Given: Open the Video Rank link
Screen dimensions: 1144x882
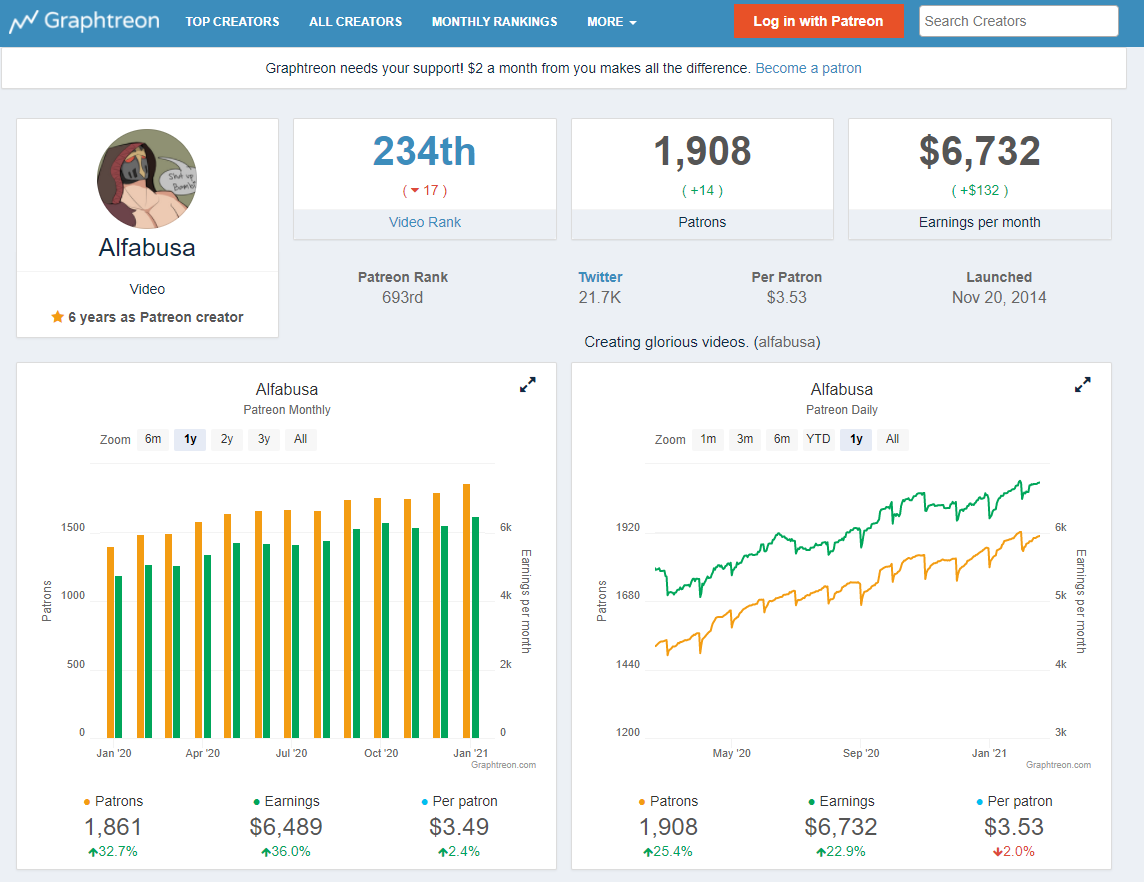Looking at the screenshot, I should (425, 222).
